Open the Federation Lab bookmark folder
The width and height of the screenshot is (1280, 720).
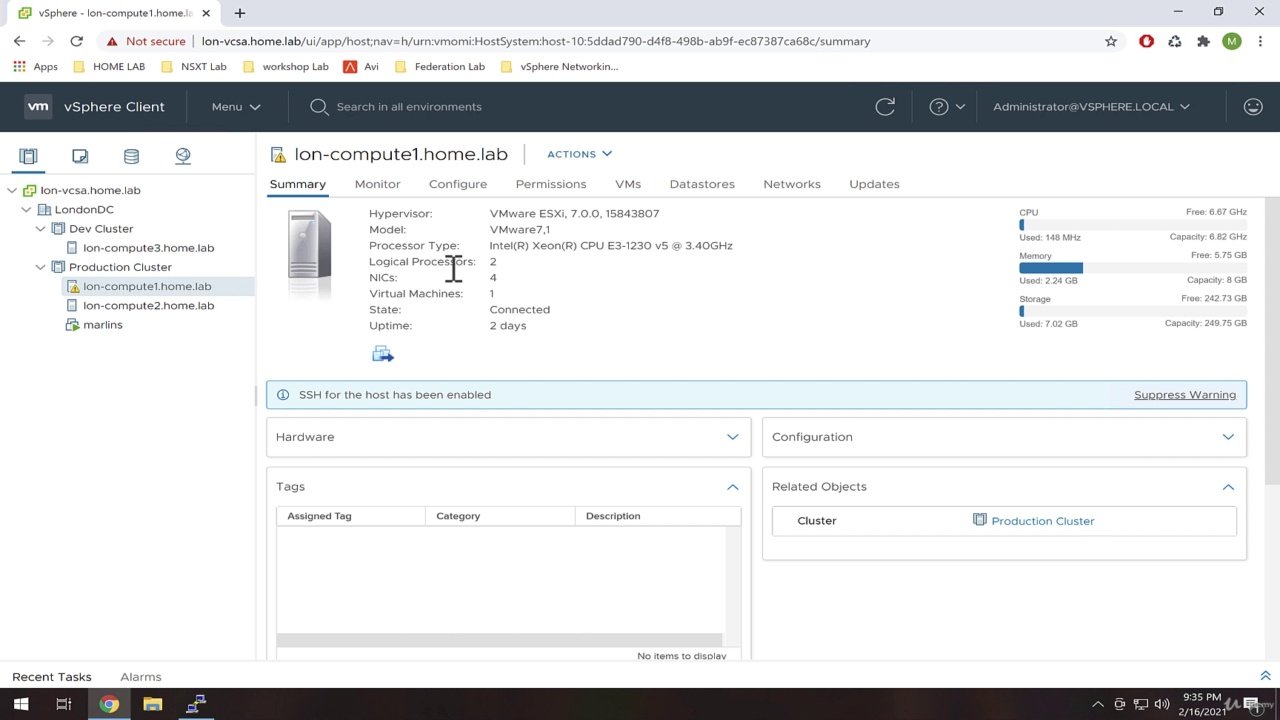(440, 67)
